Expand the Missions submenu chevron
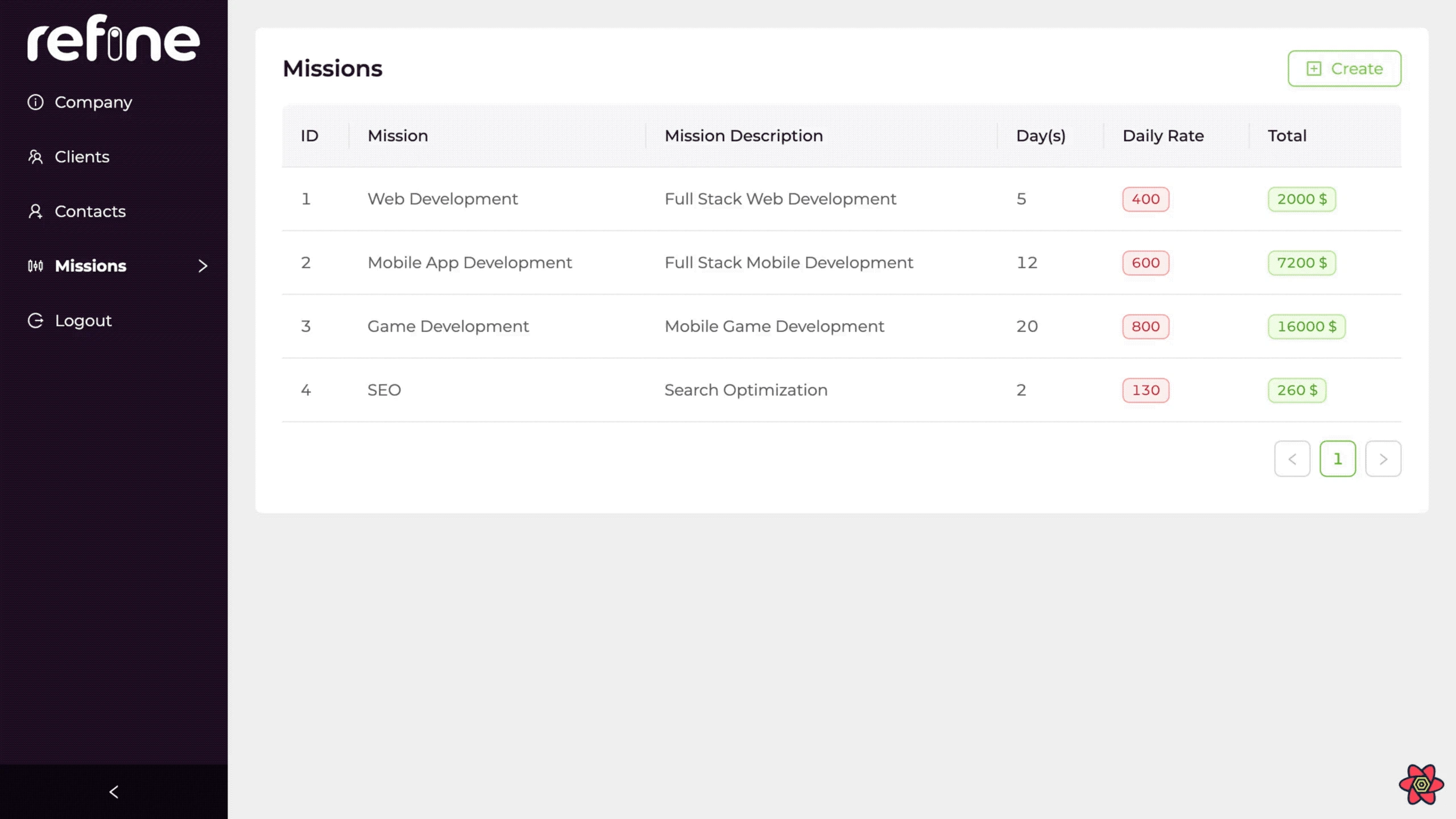The height and width of the screenshot is (819, 1456). pyautogui.click(x=203, y=266)
